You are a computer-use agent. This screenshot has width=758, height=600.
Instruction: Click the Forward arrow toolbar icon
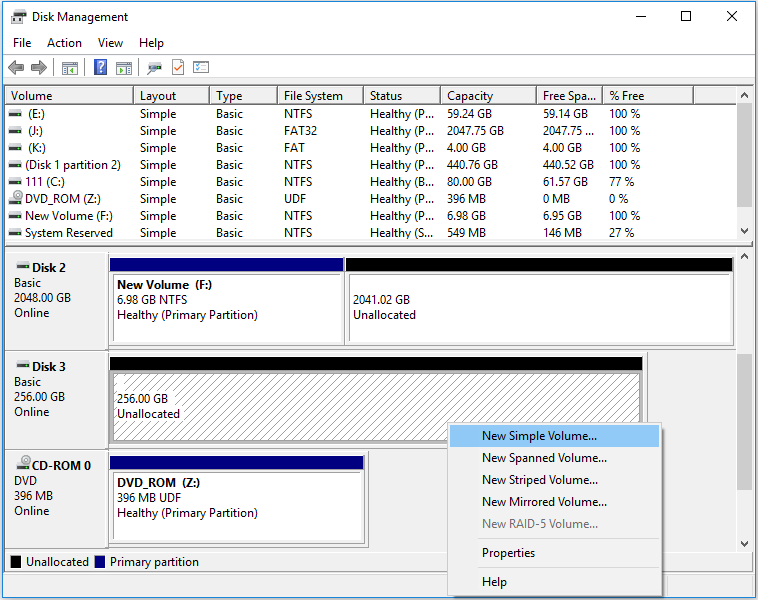pos(39,67)
